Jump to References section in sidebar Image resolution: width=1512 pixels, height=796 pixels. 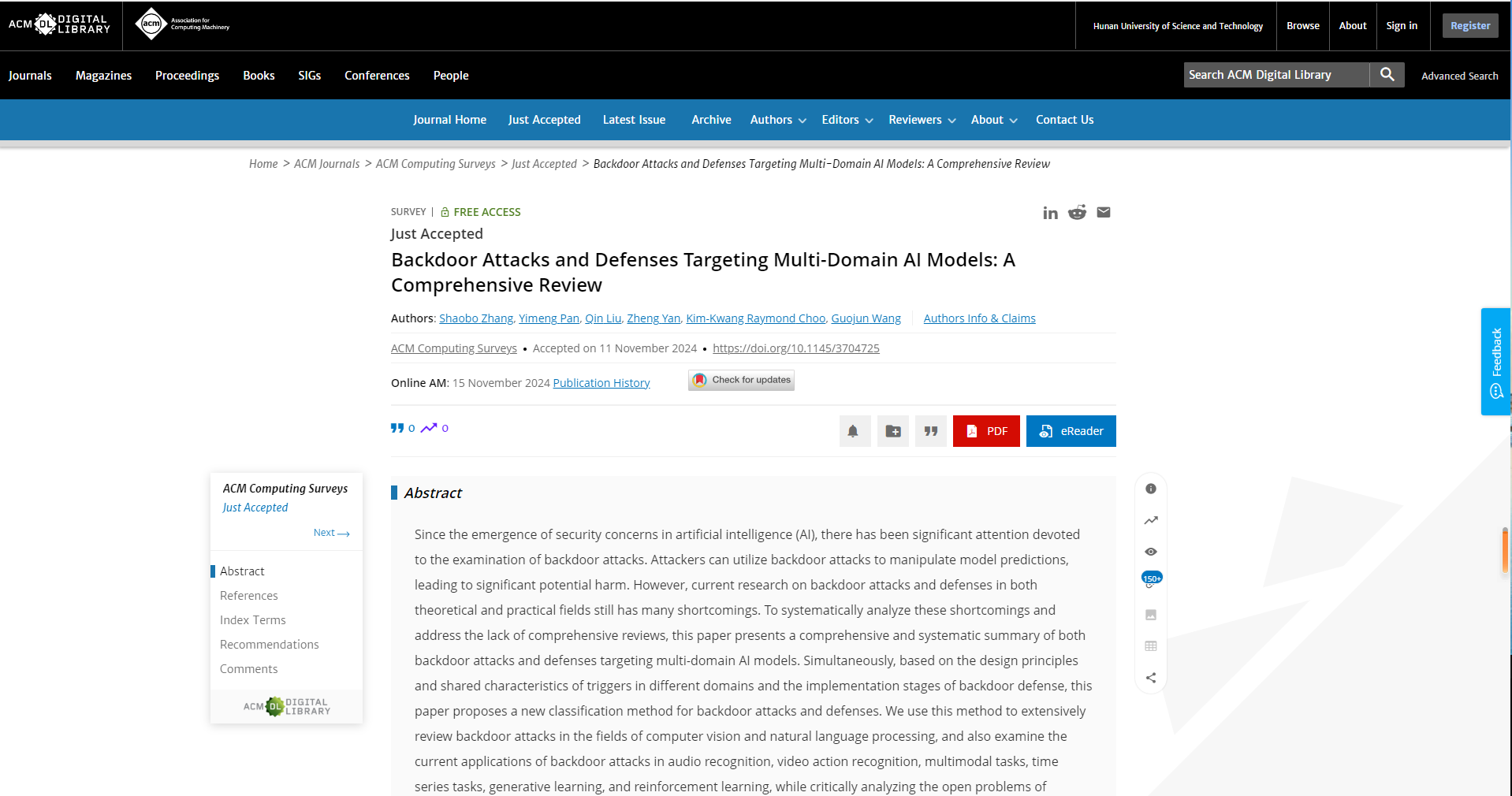[248, 596]
